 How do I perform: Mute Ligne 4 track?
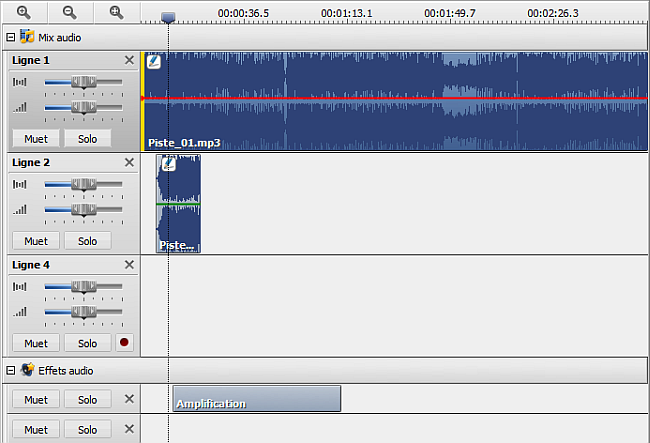36,343
